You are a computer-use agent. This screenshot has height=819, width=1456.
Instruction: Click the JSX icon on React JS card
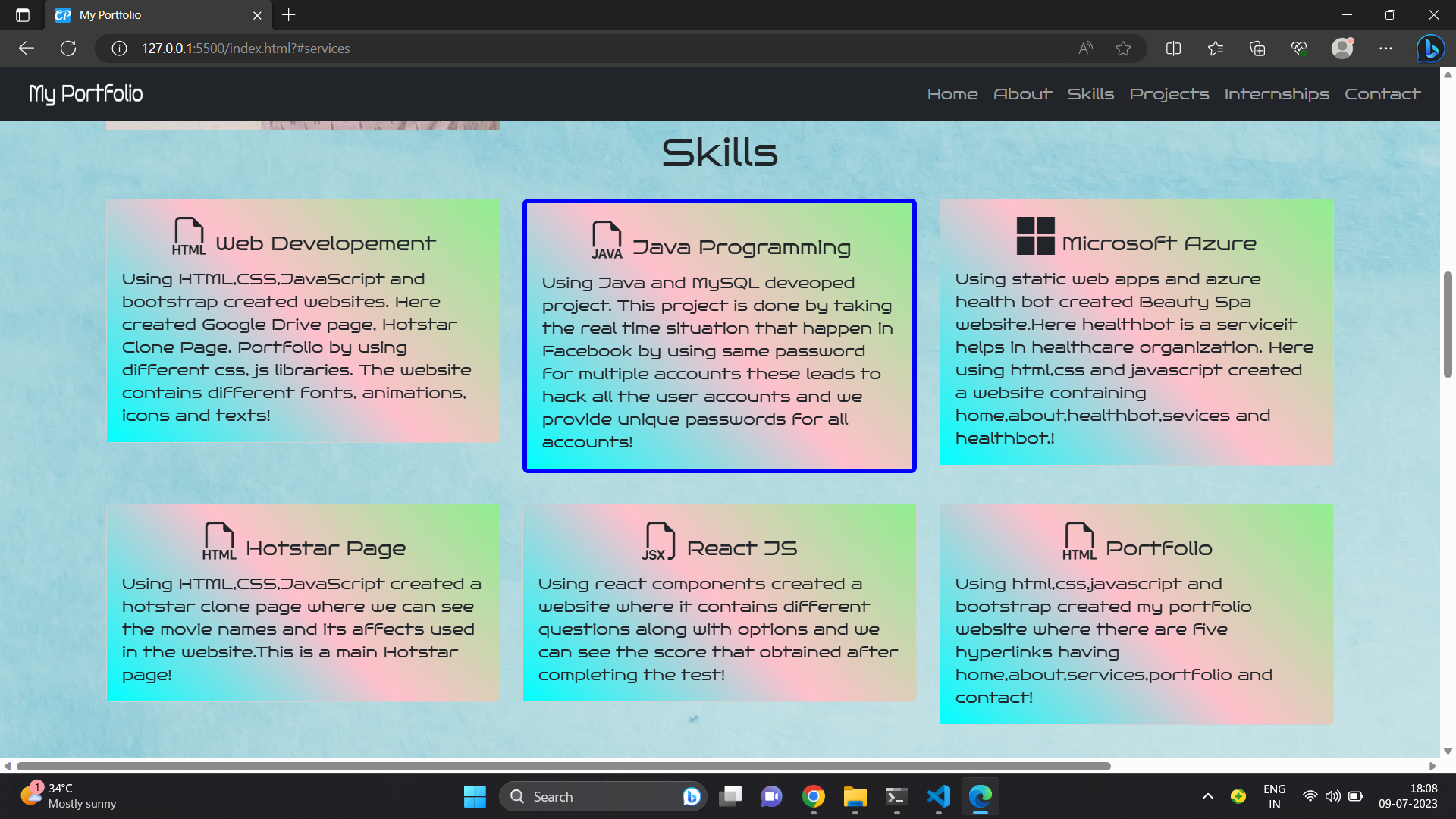659,541
